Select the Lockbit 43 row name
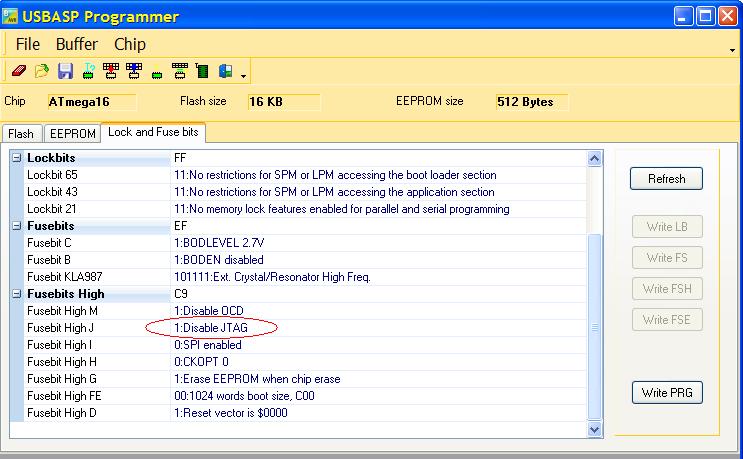The image size is (743, 459). [x=52, y=192]
